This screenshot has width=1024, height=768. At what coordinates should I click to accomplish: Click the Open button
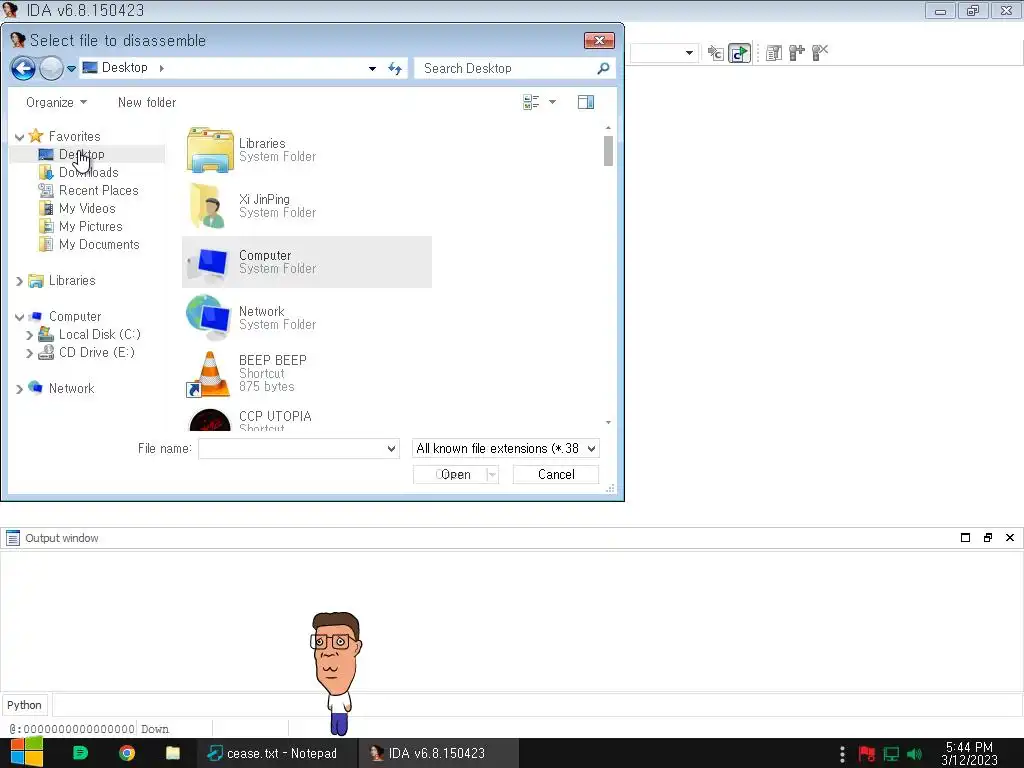coord(449,475)
